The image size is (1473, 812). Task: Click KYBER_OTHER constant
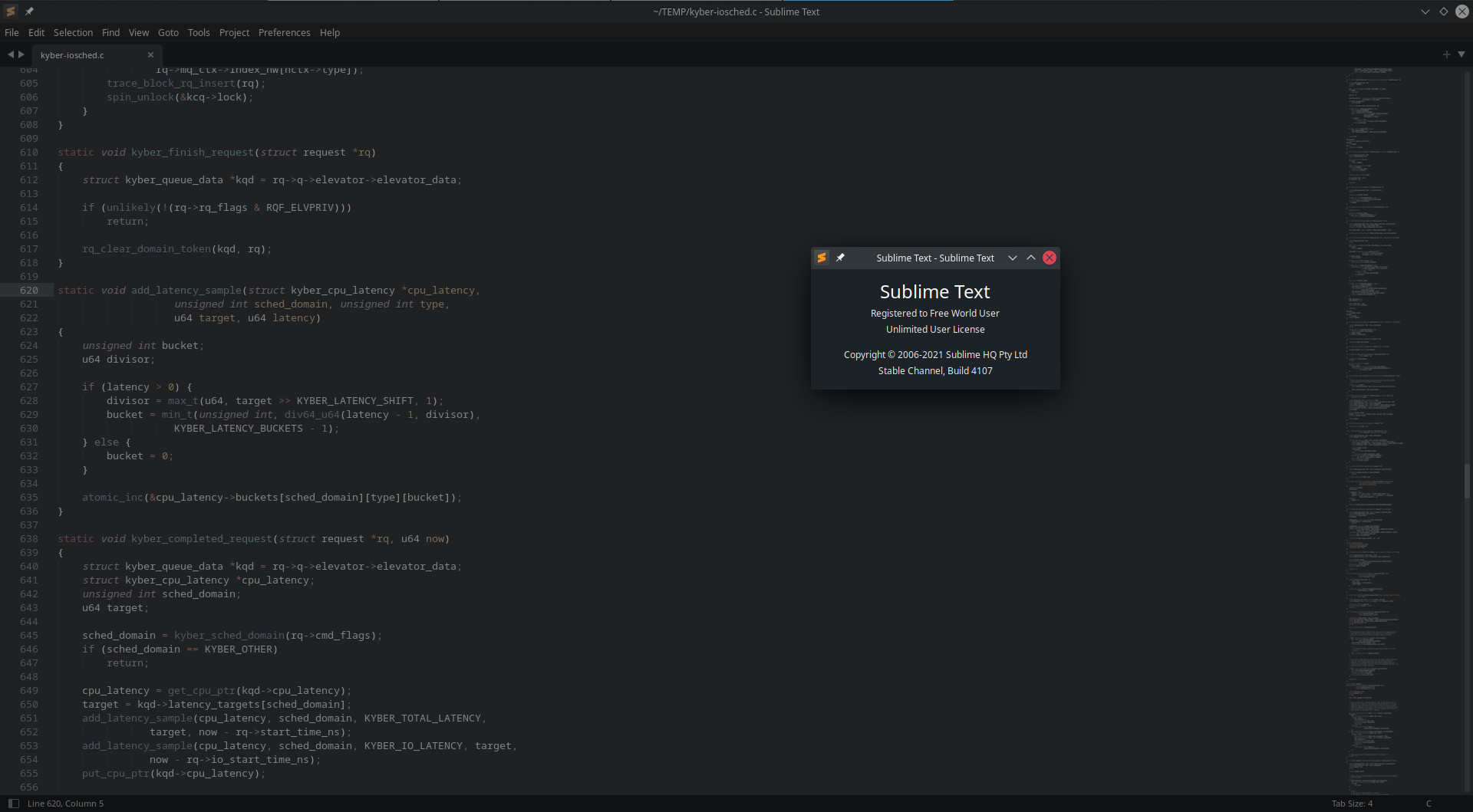click(x=239, y=649)
